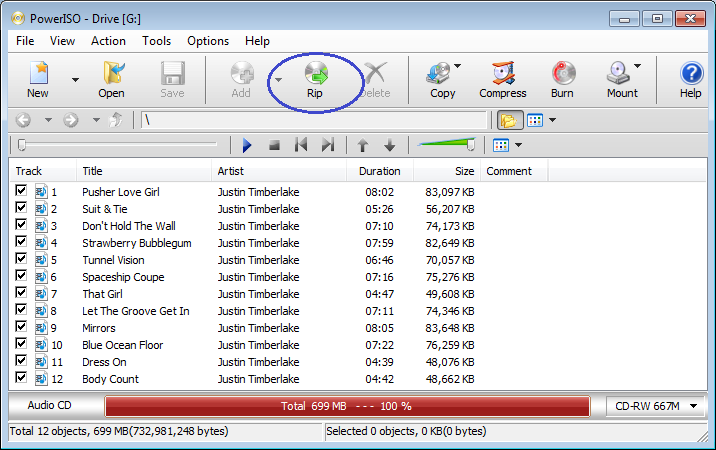716x450 pixels.
Task: Toggle the folders pane icon
Action: pos(509,120)
